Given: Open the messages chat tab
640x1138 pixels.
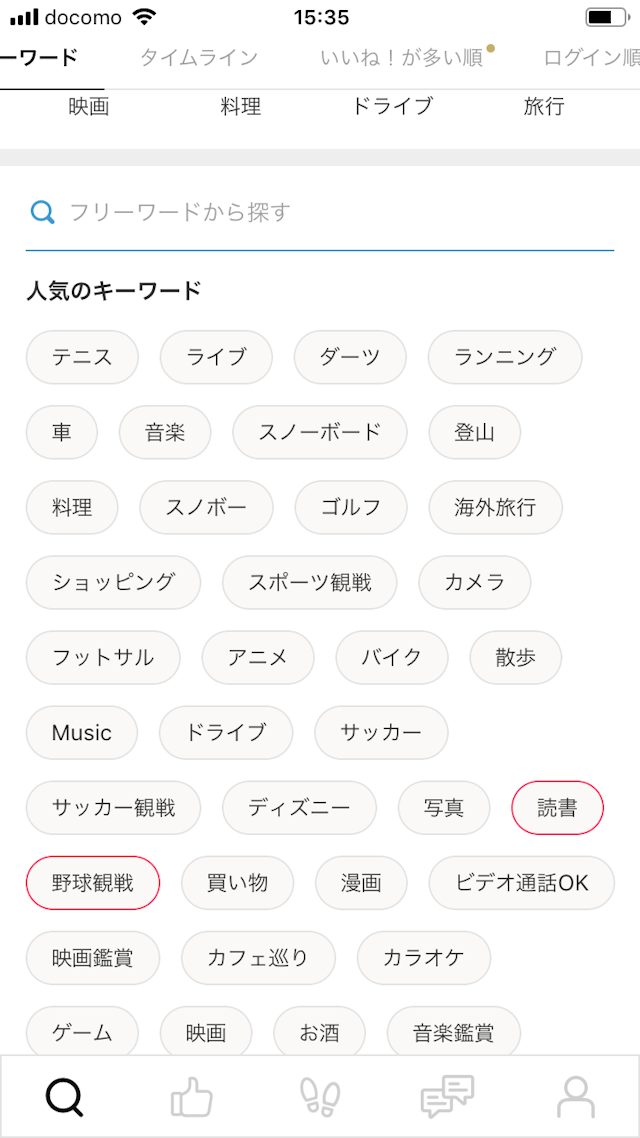Looking at the screenshot, I should point(447,1097).
